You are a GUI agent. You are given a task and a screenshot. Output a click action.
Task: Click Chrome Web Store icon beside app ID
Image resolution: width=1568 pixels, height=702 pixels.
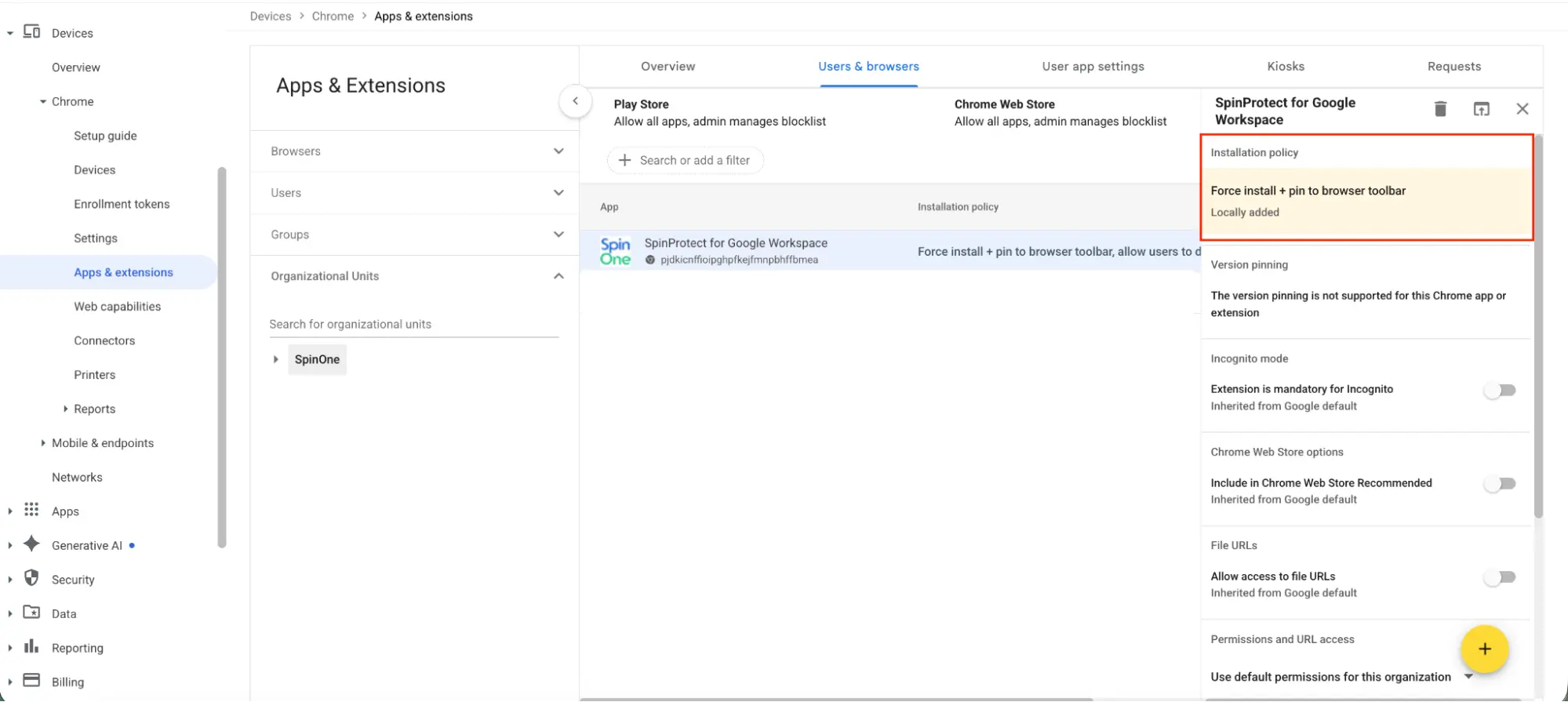tap(650, 260)
